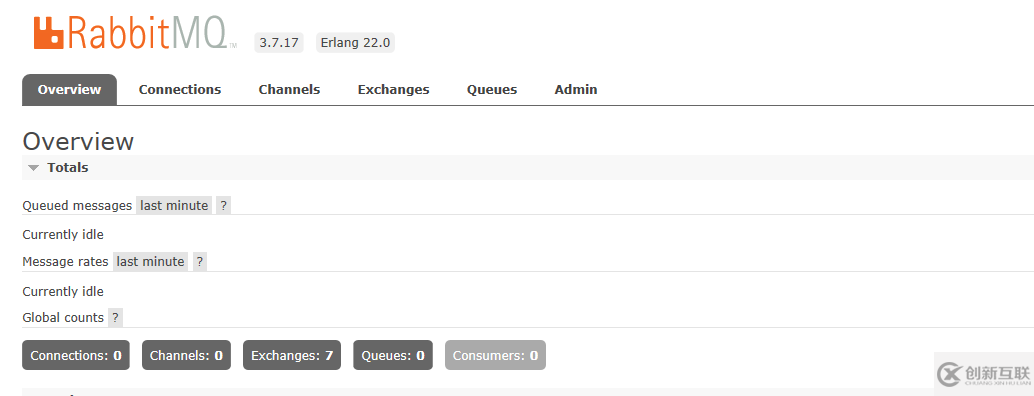Click the 3.7.17 version badge
The image size is (1034, 396).
[279, 43]
